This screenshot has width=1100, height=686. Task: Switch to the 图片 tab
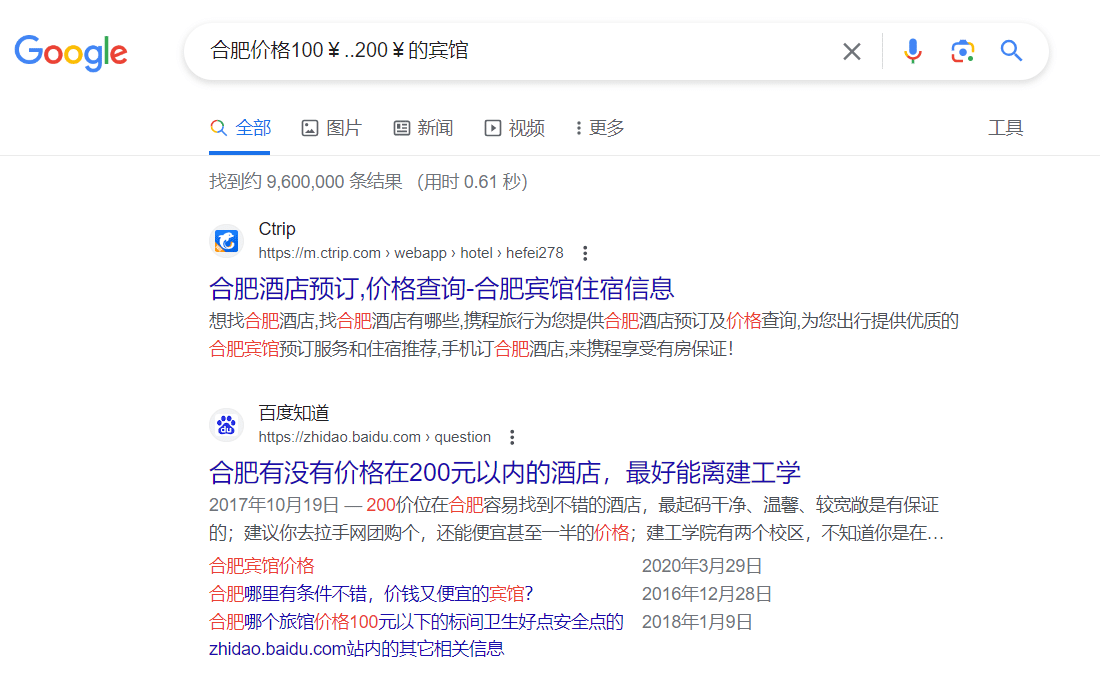point(332,128)
